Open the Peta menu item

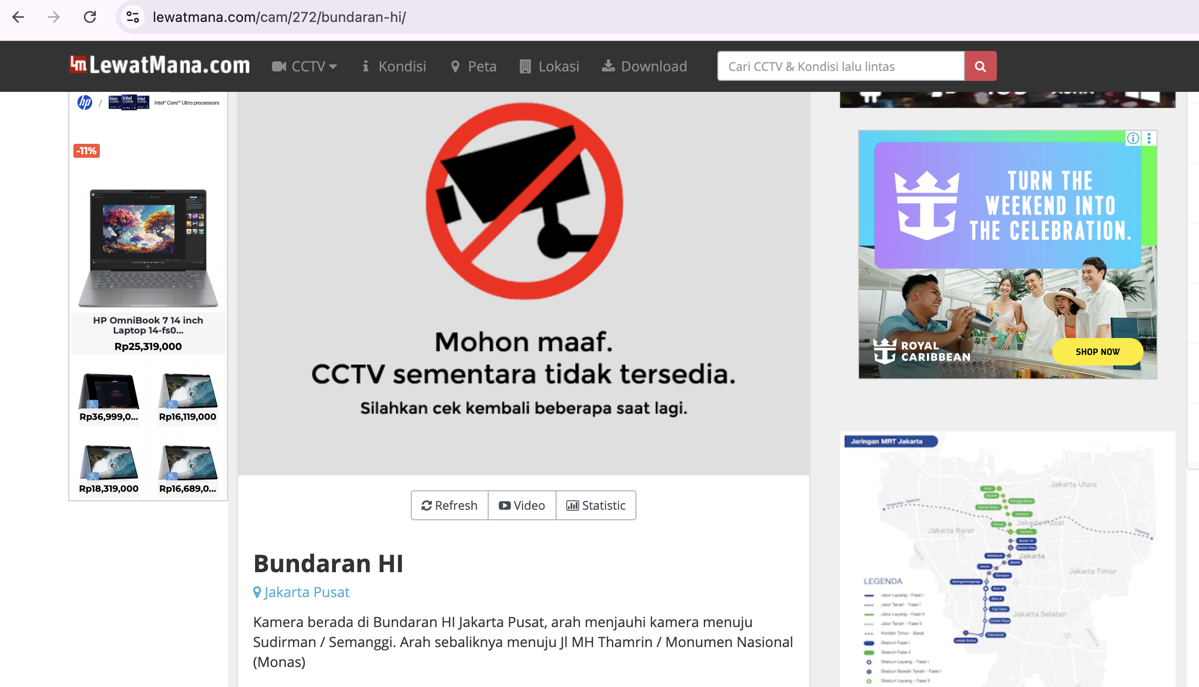[473, 67]
